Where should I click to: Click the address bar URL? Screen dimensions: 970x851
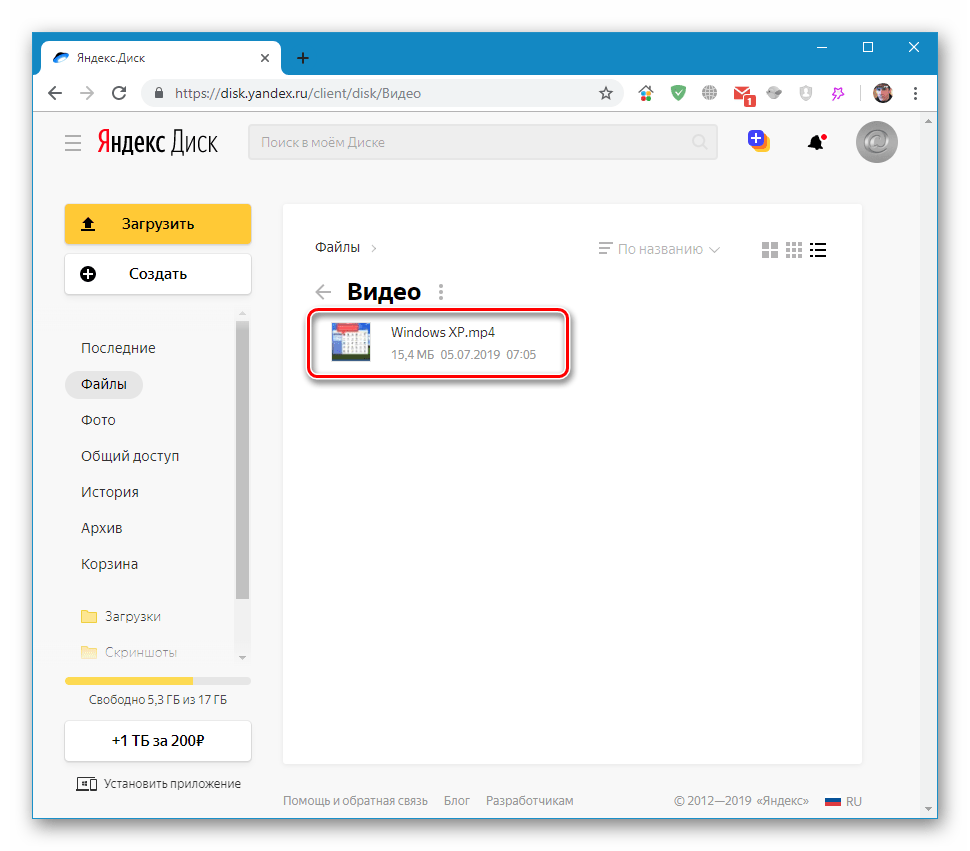point(298,93)
